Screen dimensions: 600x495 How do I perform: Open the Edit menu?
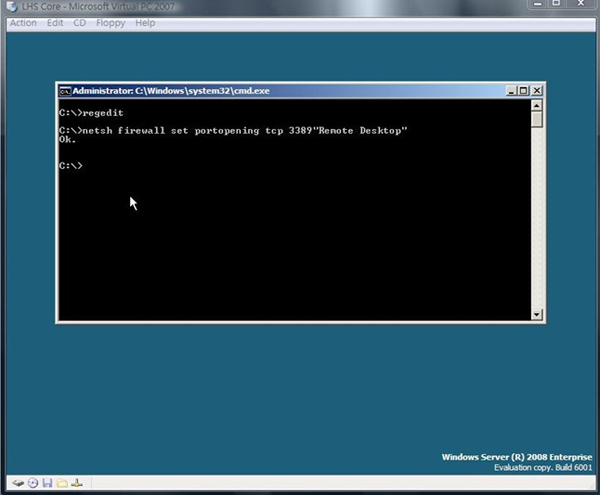click(55, 23)
